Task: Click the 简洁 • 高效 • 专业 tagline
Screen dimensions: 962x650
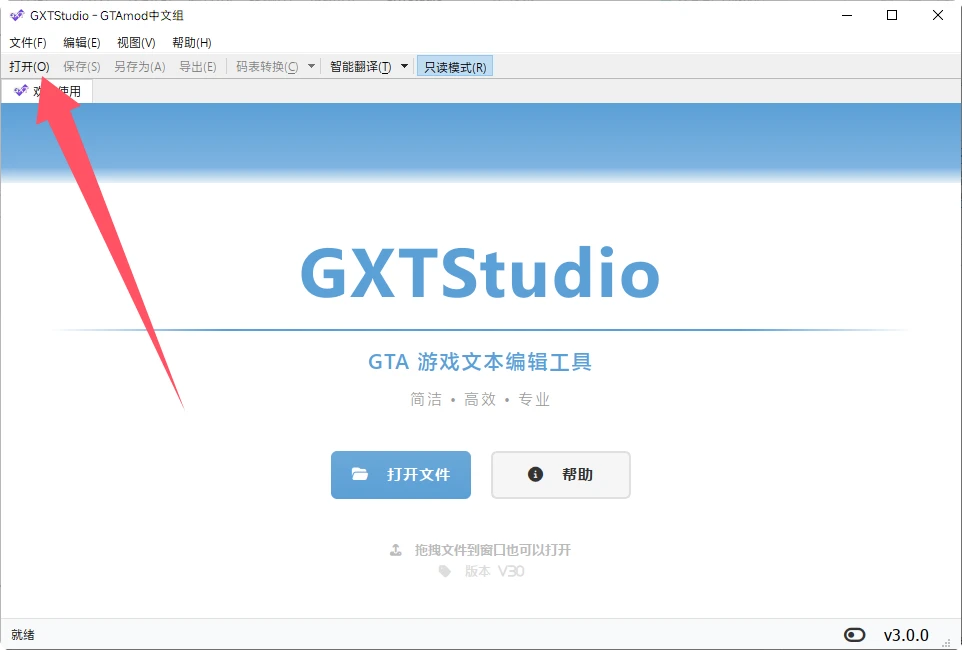Action: (x=480, y=400)
